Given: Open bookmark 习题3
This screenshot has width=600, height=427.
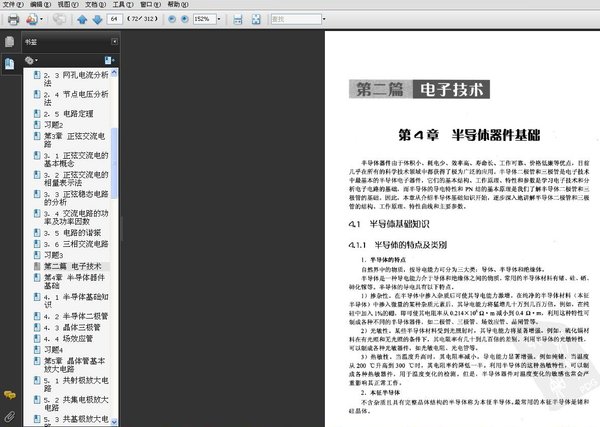Looking at the screenshot, I should pos(54,255).
